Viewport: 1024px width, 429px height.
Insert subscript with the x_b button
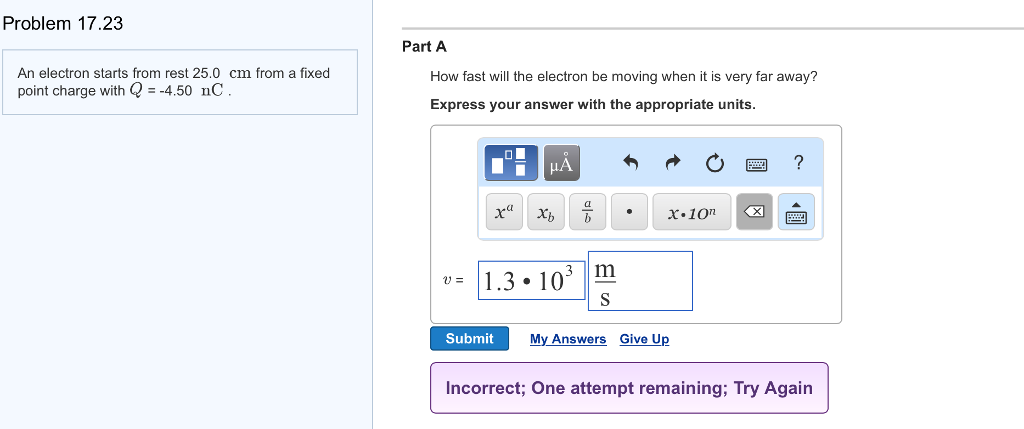click(545, 212)
